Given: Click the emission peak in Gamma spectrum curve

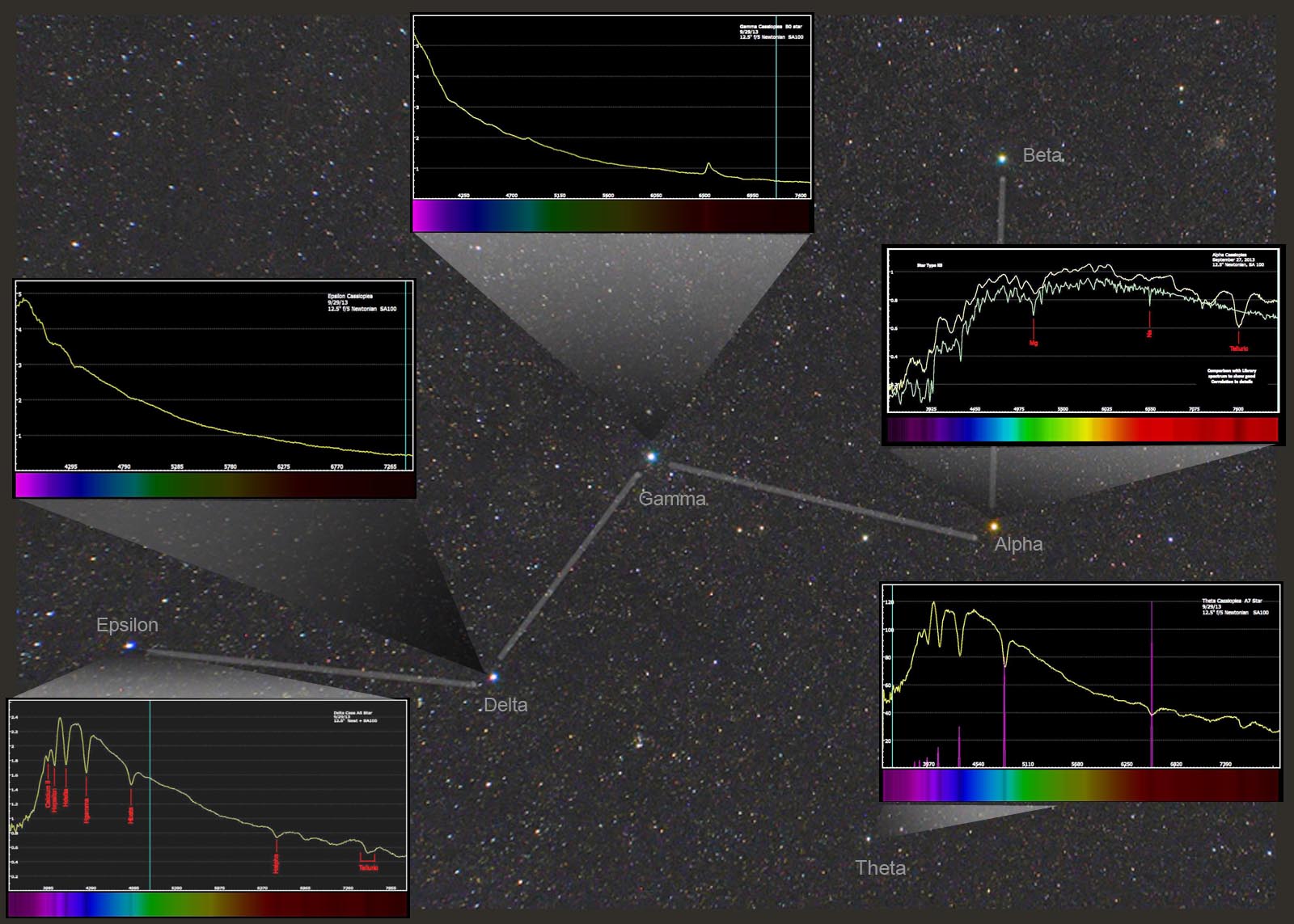Looking at the screenshot, I should coord(708,166).
